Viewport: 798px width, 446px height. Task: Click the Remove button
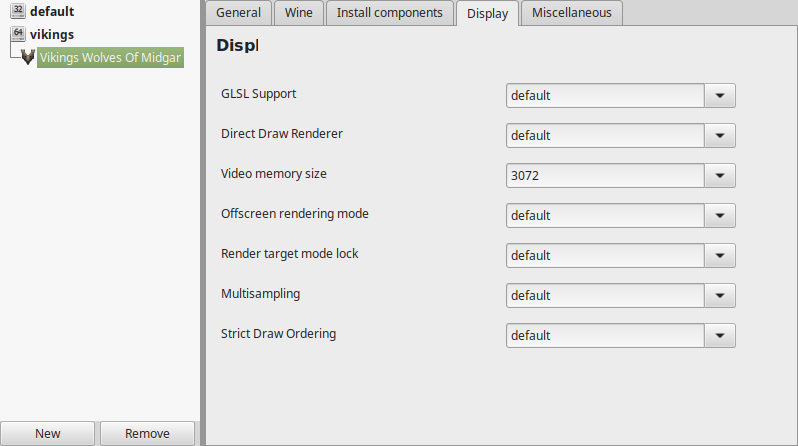pyautogui.click(x=147, y=433)
